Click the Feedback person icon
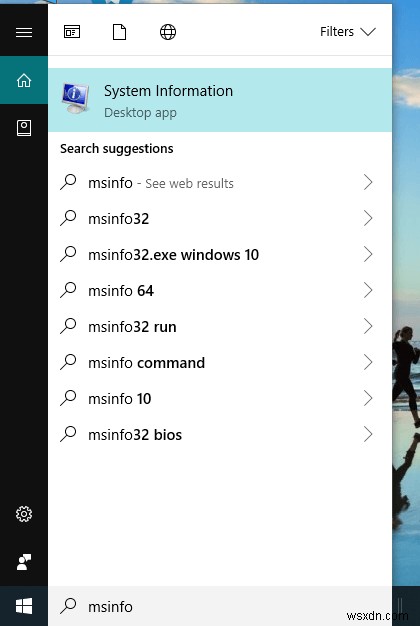 coord(24,562)
